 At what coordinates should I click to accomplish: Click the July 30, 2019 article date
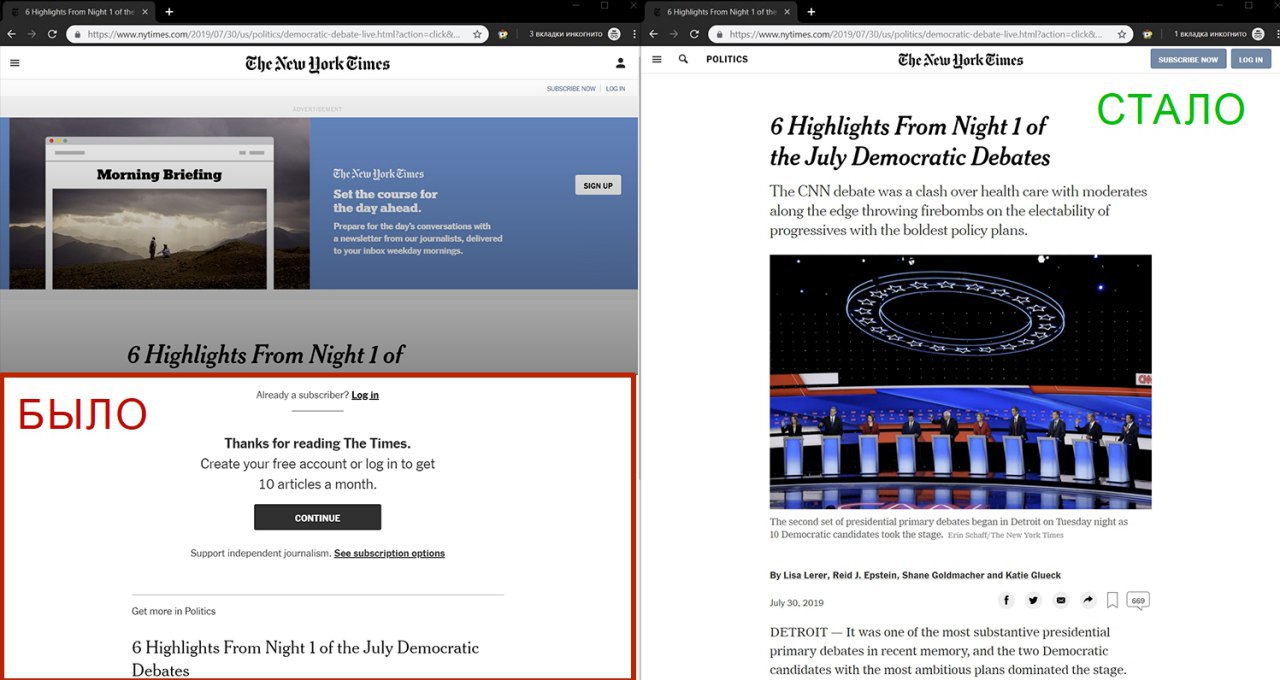[797, 603]
